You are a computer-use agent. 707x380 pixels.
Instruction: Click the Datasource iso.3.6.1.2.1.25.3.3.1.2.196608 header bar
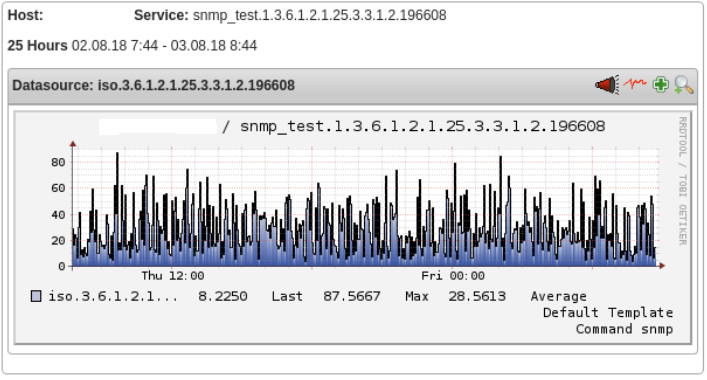click(x=353, y=86)
